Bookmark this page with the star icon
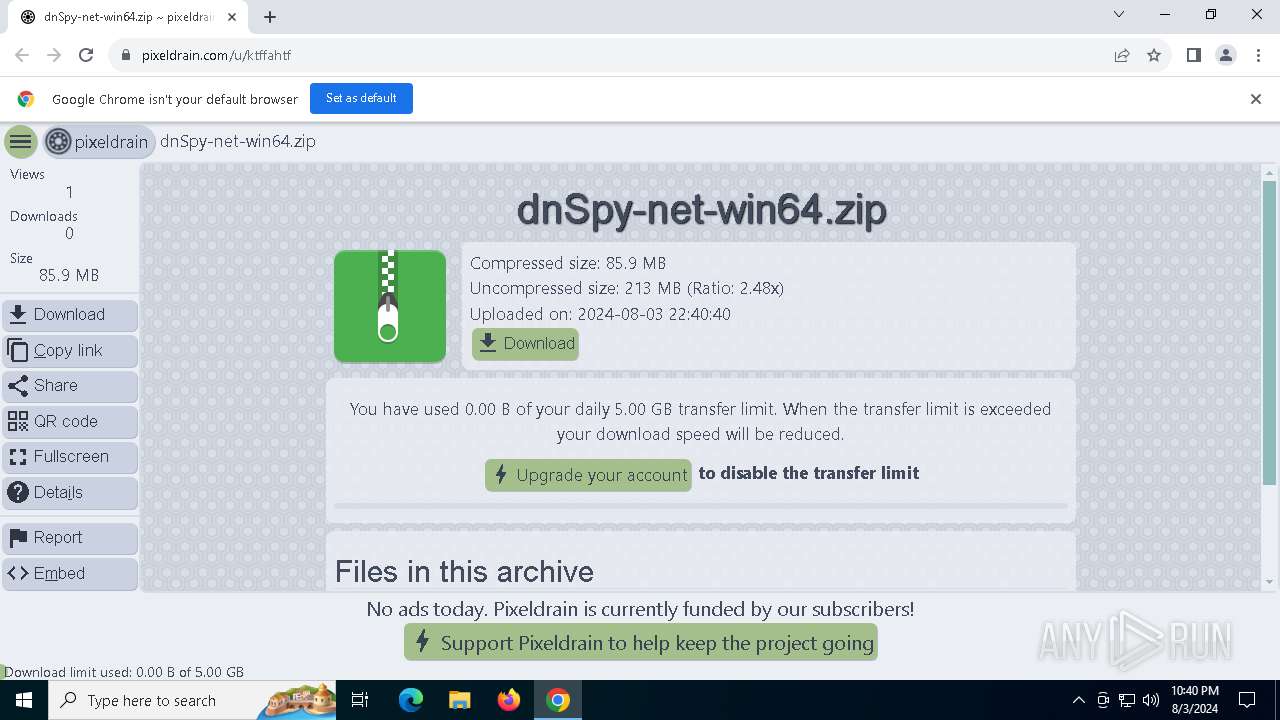 click(x=1154, y=56)
